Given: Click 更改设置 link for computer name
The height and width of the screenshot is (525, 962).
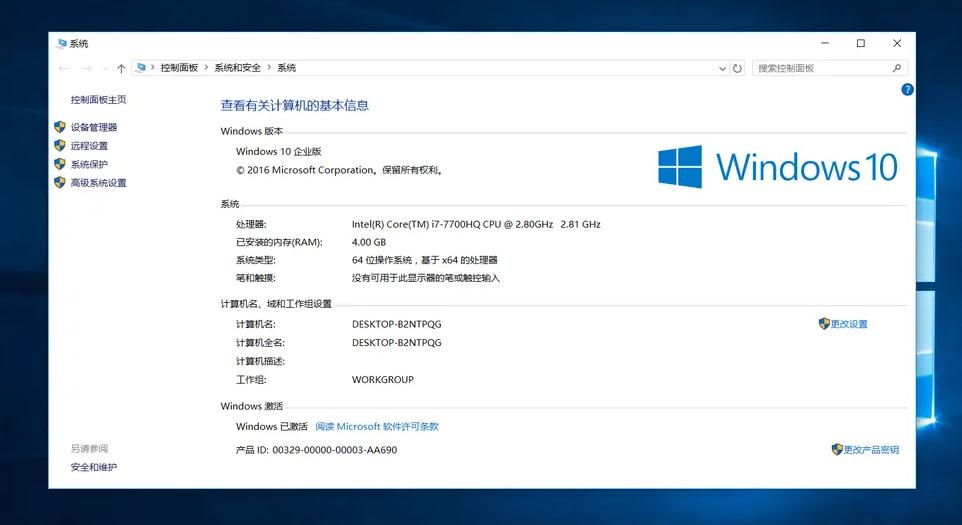Looking at the screenshot, I should (x=849, y=324).
